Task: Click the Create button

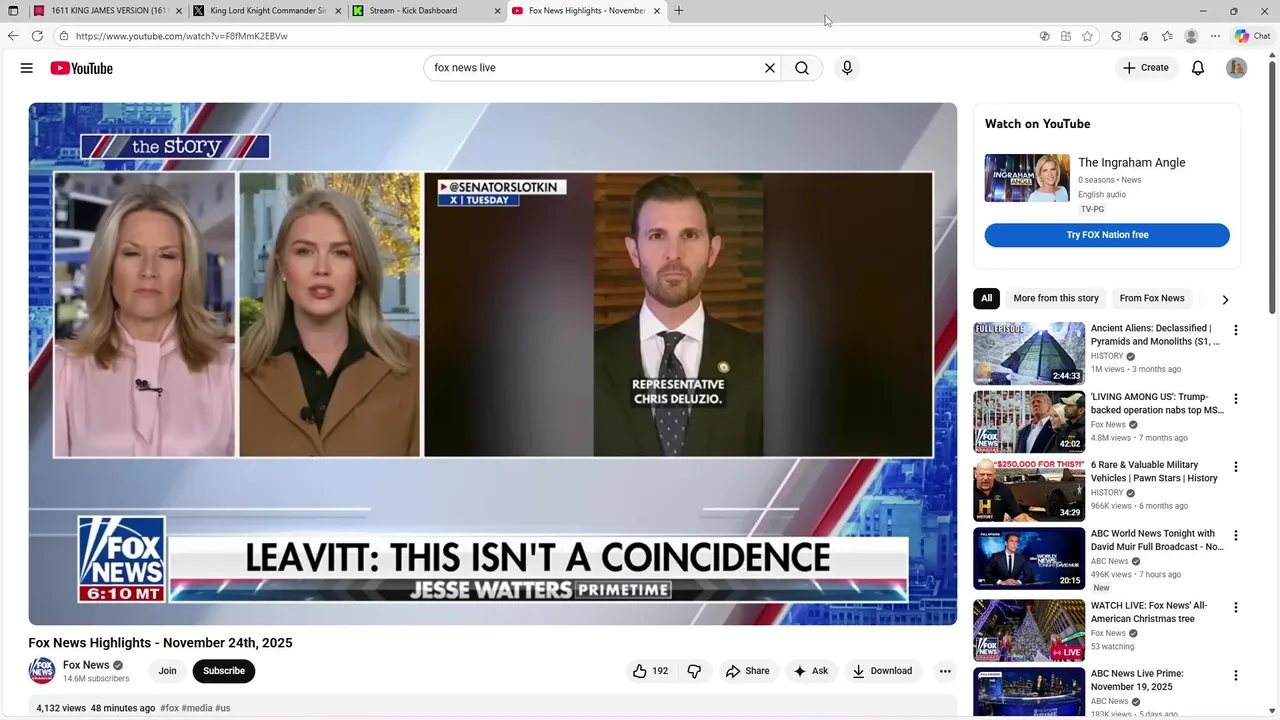Action: point(1146,68)
